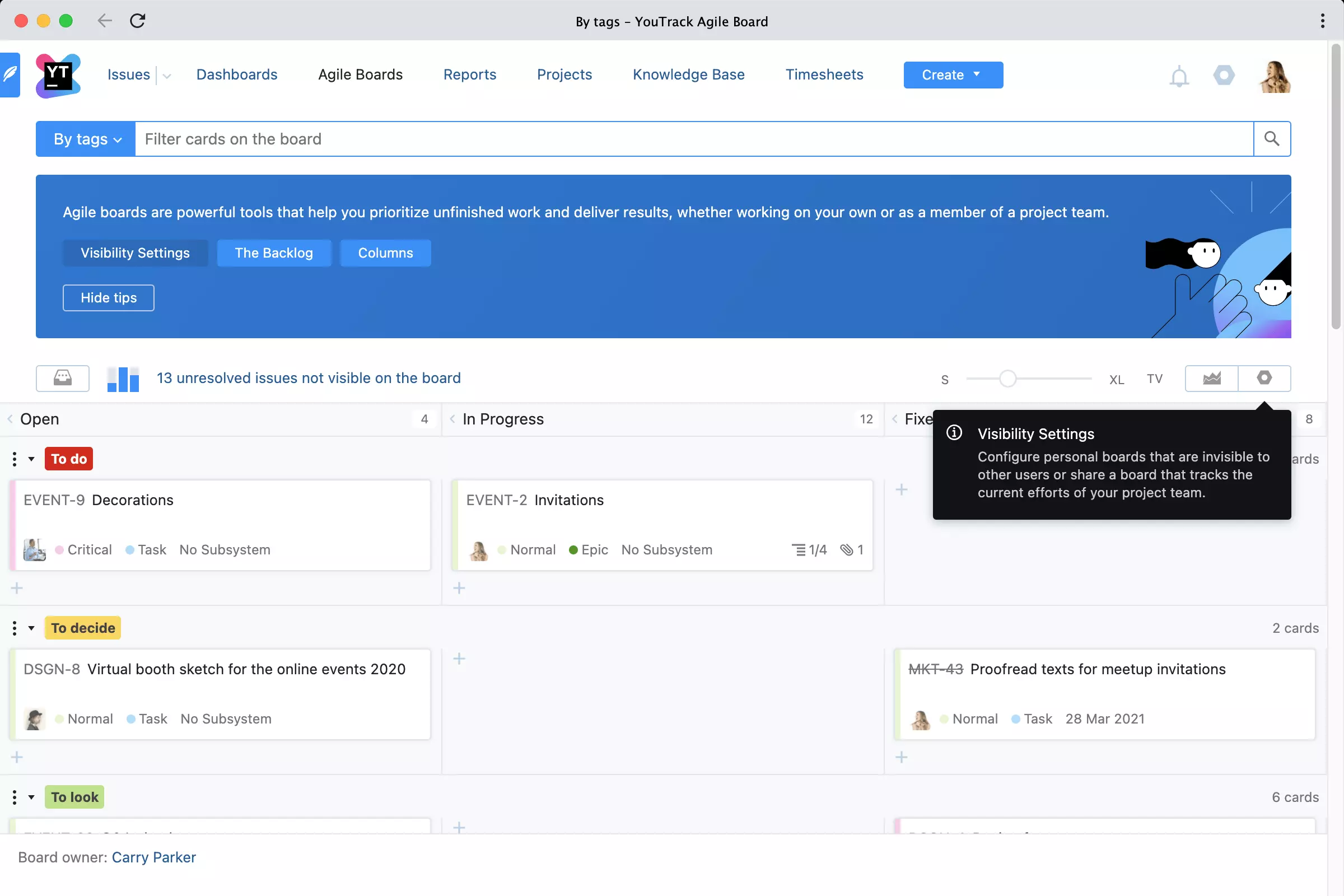Open the board settings gear icon
This screenshot has height=896, width=1344.
[x=1264, y=378]
